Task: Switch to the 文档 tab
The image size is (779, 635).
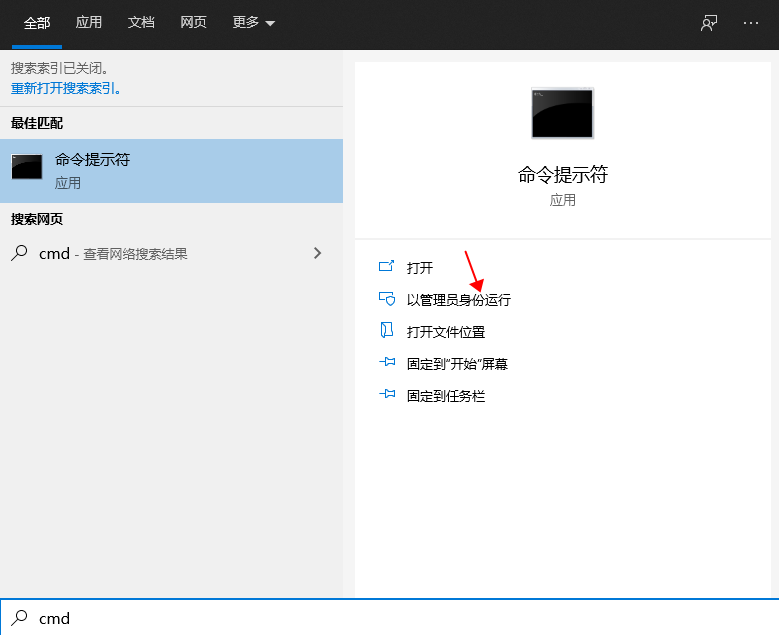Action: (x=141, y=22)
